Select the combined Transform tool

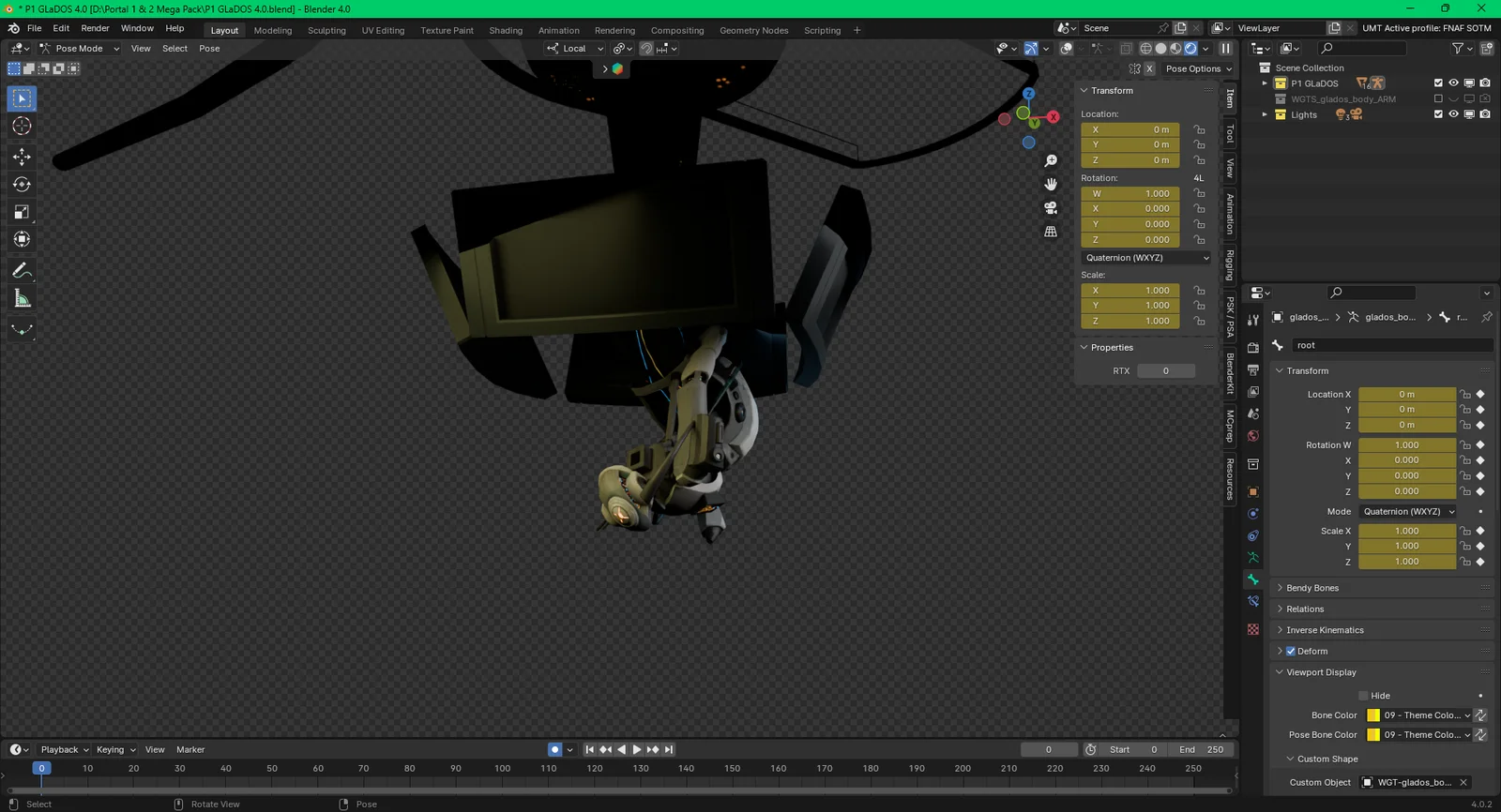(x=22, y=239)
